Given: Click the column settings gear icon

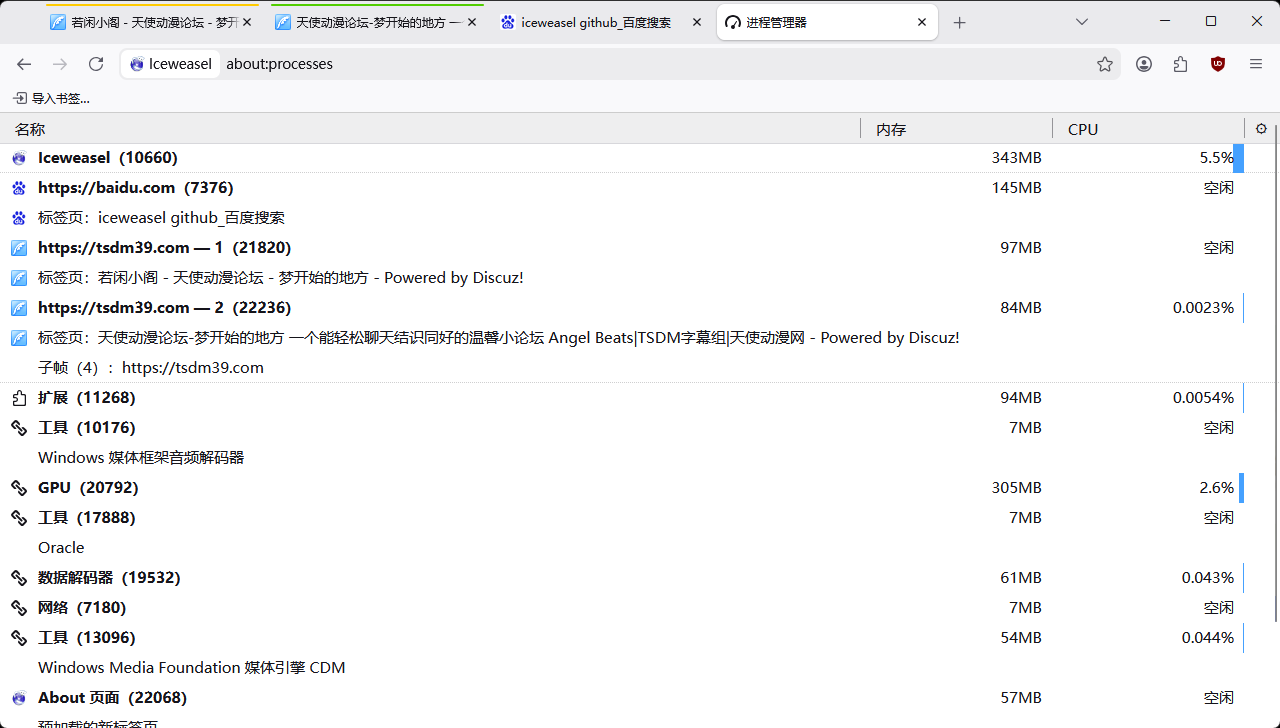Looking at the screenshot, I should [1261, 129].
